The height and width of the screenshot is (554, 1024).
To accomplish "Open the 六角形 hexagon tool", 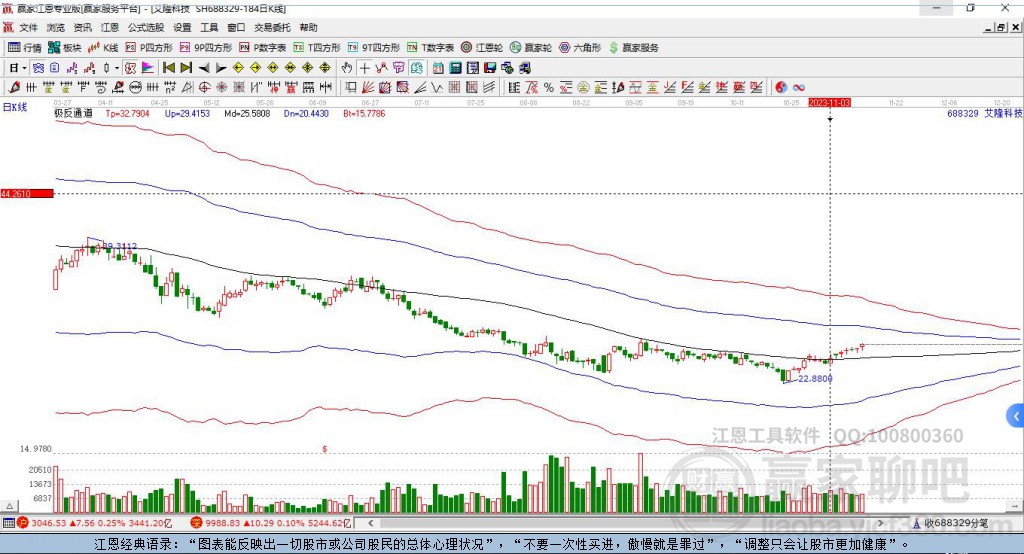I will coord(580,48).
